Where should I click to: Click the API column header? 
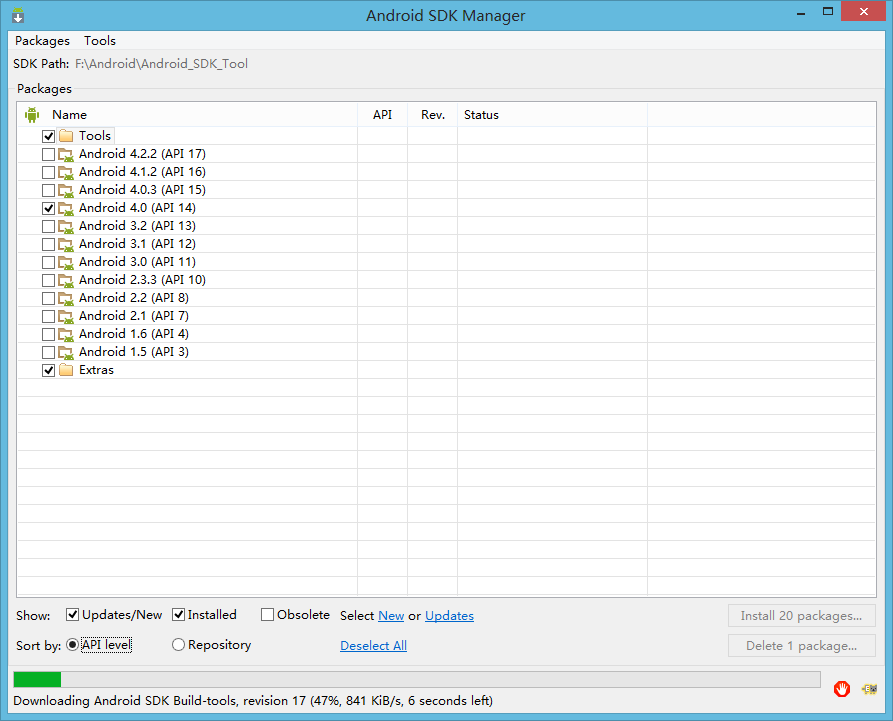tap(382, 114)
